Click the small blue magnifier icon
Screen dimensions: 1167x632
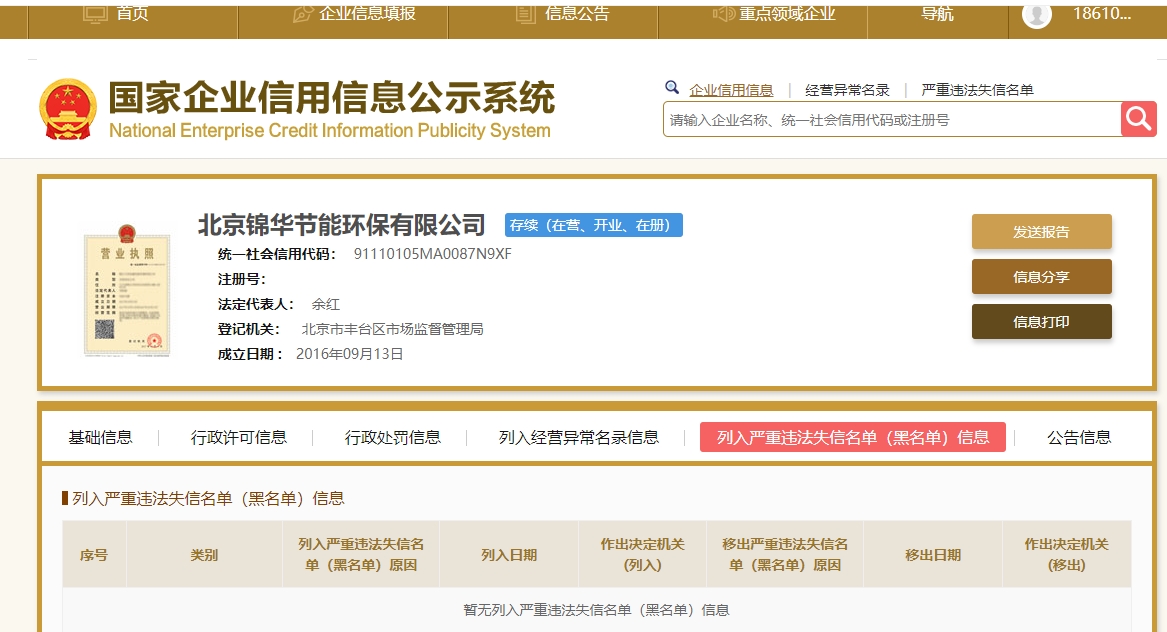pos(672,88)
